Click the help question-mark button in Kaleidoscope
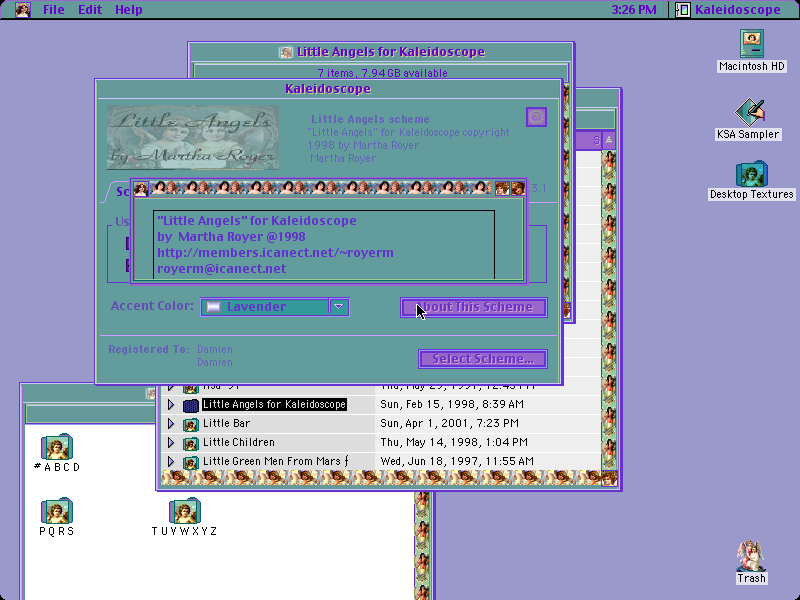This screenshot has height=600, width=800. click(x=536, y=117)
